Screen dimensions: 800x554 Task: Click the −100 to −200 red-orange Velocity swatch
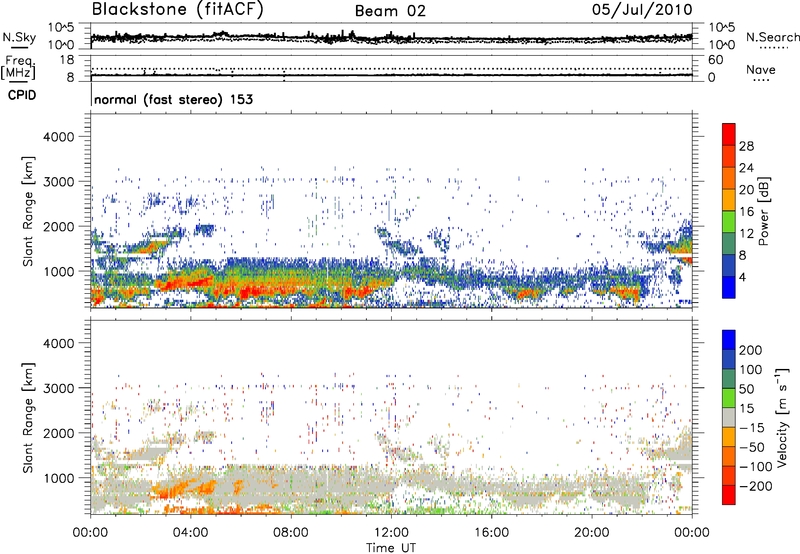(x=729, y=475)
